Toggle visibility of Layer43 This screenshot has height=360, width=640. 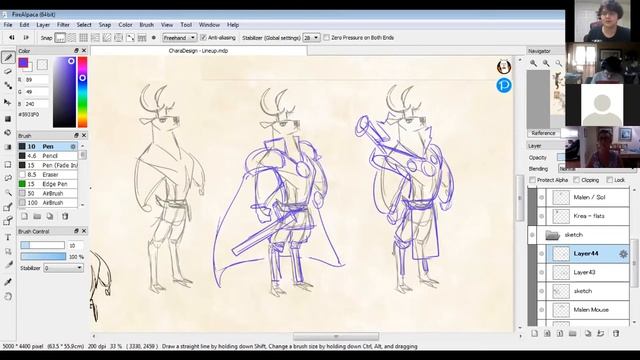542,273
